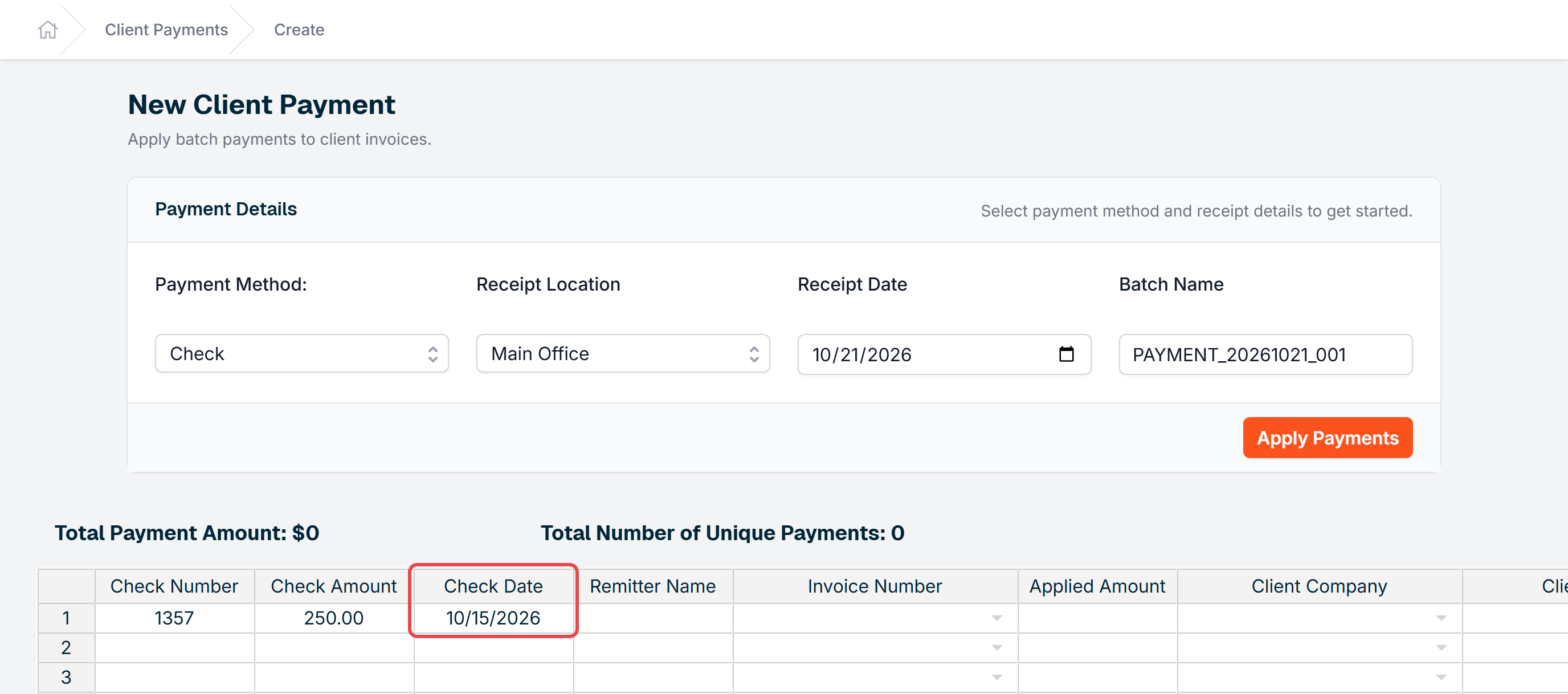Image resolution: width=1568 pixels, height=694 pixels.
Task: Expand Client Company dropdown in row 2
Action: click(1441, 648)
